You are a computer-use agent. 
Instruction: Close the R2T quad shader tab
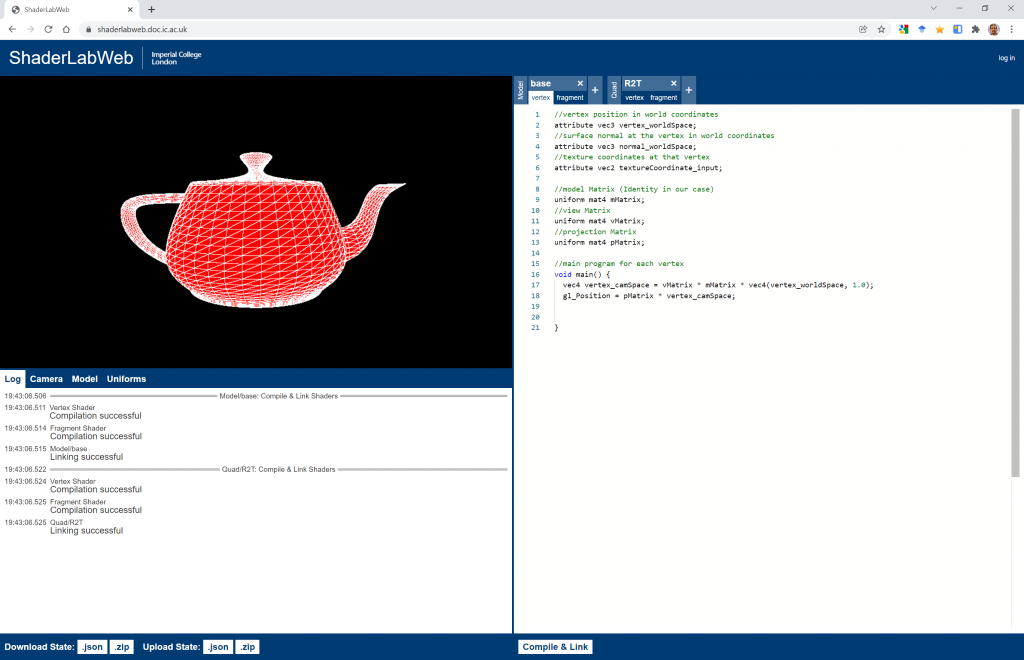[x=673, y=83]
